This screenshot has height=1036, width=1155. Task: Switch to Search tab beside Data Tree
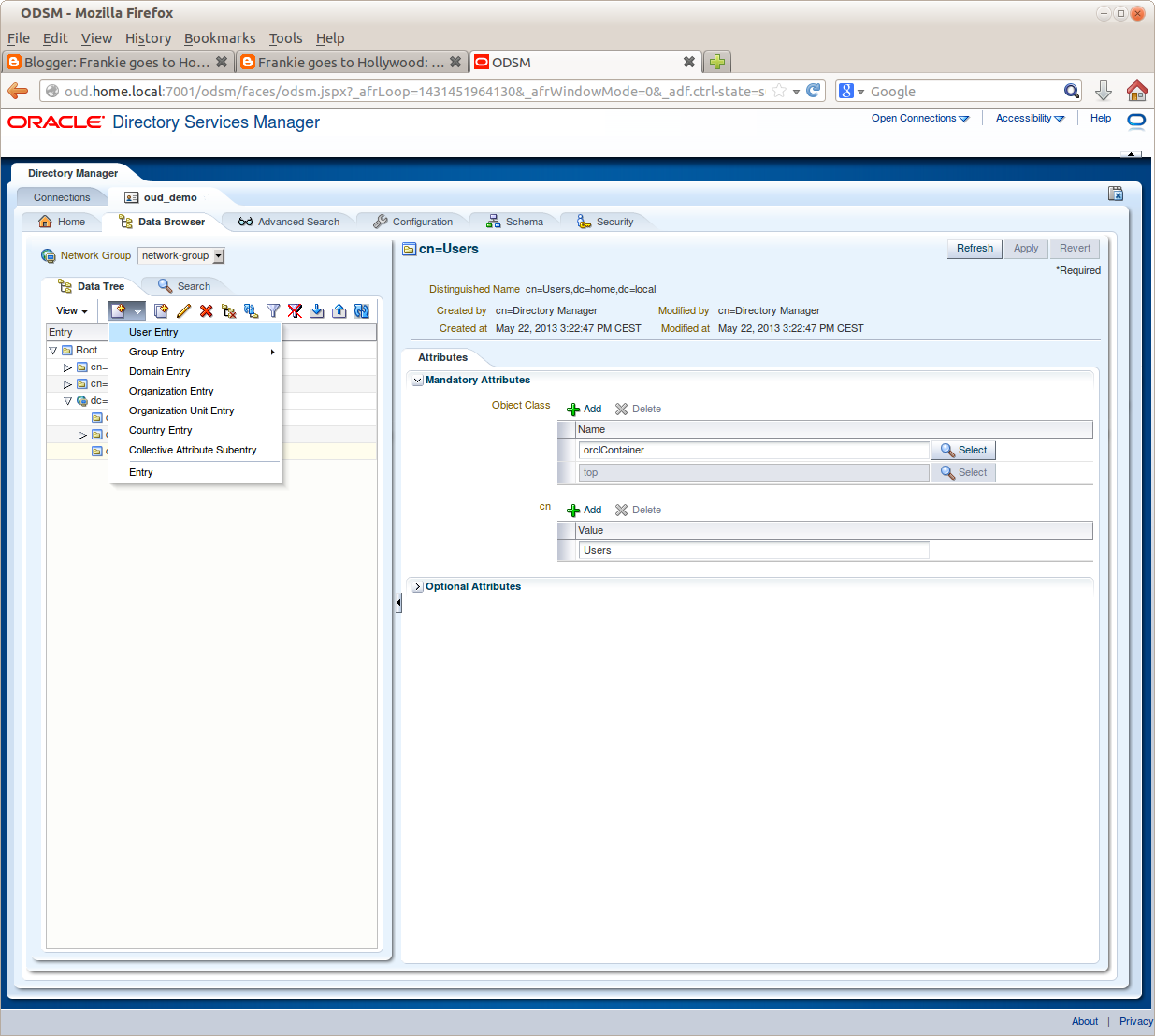[x=184, y=287]
